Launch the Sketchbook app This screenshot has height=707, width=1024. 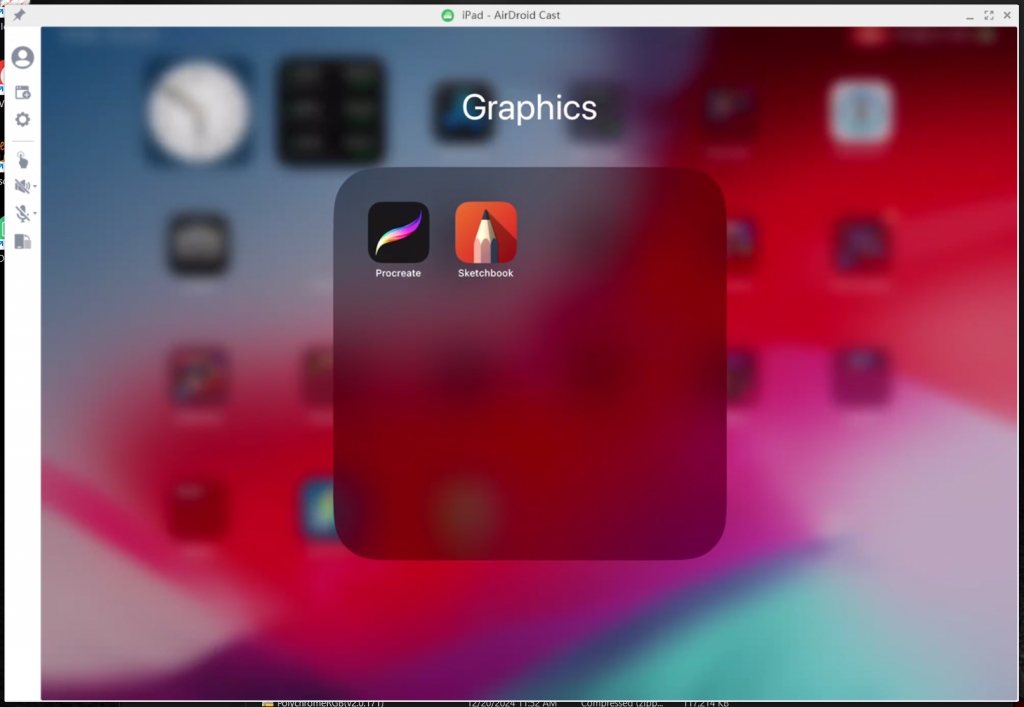[x=485, y=232]
